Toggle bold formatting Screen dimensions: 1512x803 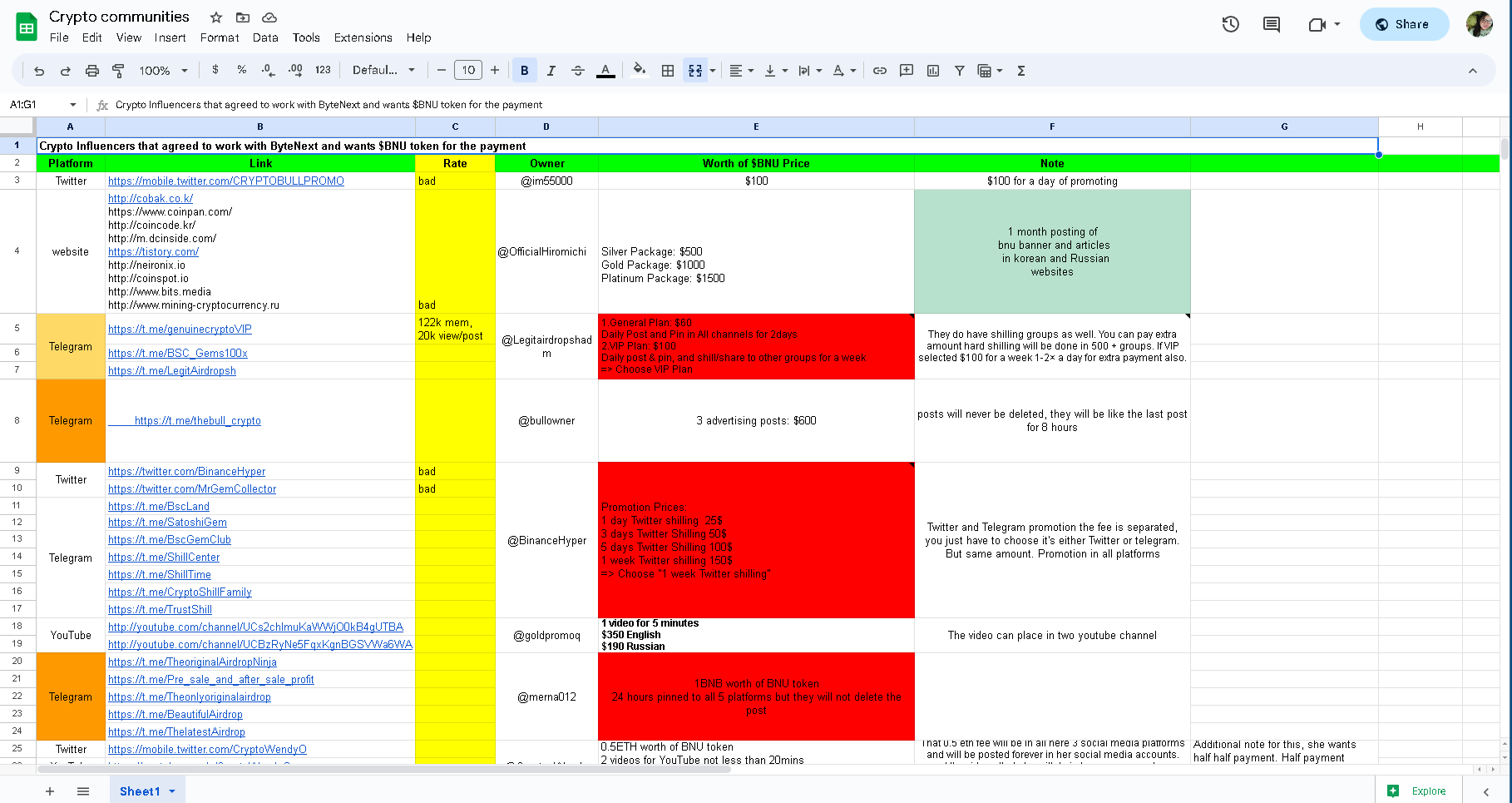(x=524, y=71)
